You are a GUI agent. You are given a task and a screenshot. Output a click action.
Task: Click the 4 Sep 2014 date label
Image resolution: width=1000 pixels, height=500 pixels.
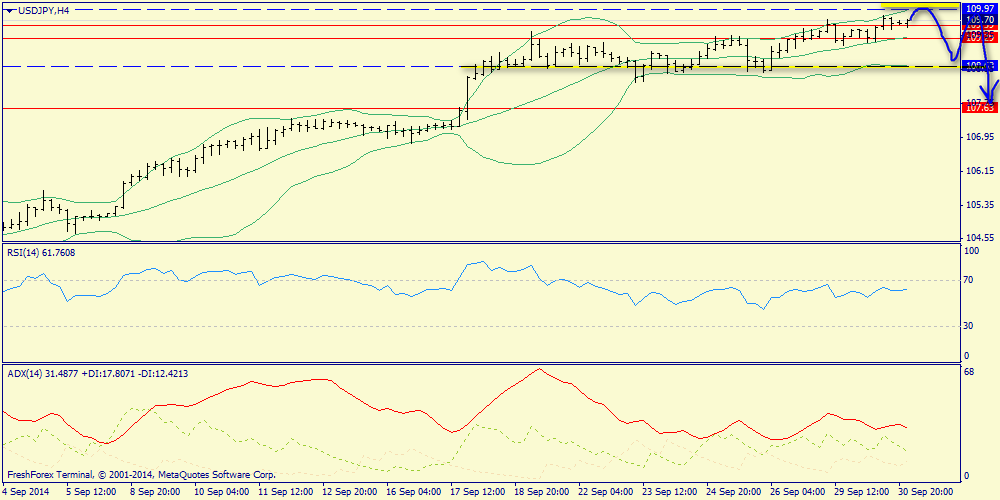pyautogui.click(x=25, y=493)
